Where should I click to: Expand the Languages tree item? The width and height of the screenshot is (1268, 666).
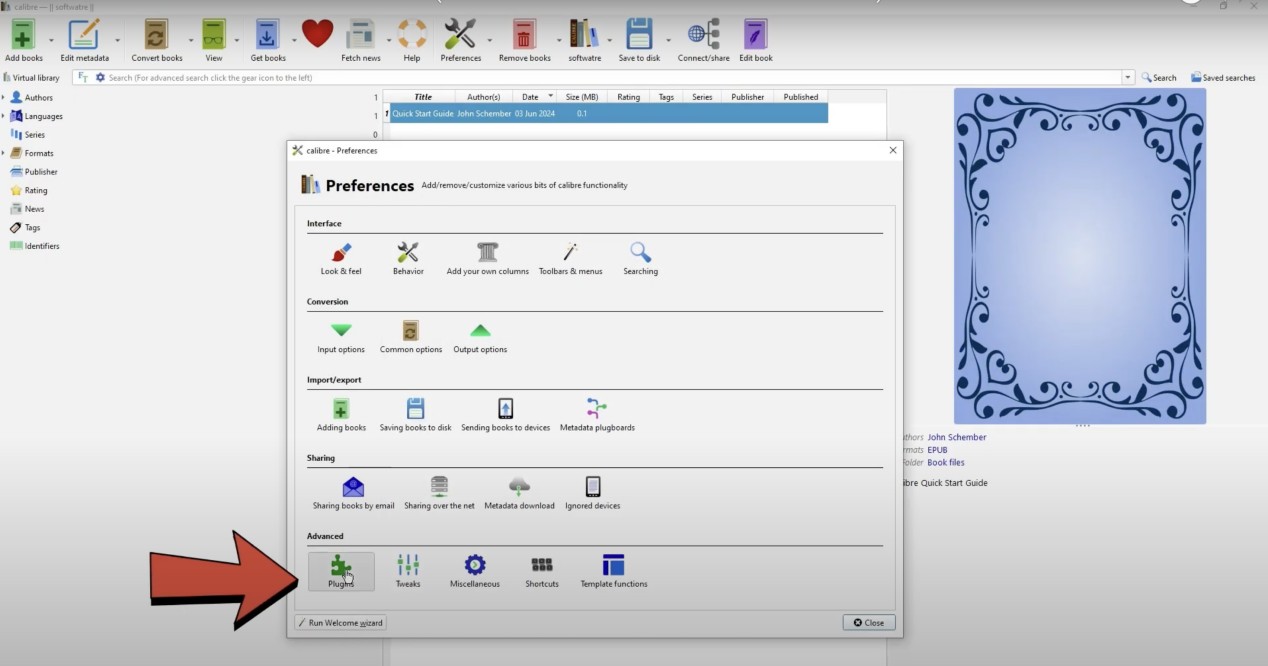(x=4, y=116)
